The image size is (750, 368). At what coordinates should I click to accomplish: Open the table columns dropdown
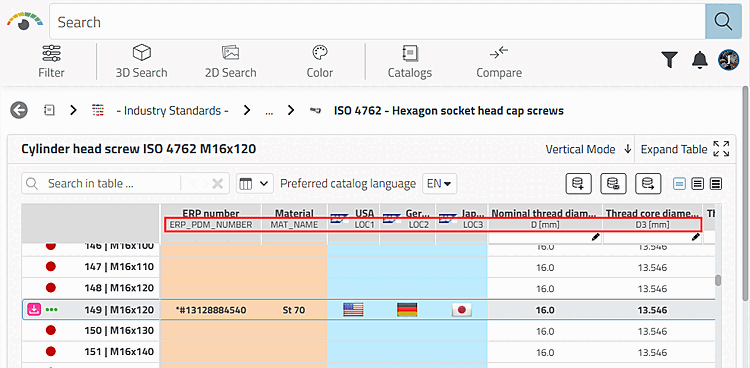pyautogui.click(x=255, y=184)
